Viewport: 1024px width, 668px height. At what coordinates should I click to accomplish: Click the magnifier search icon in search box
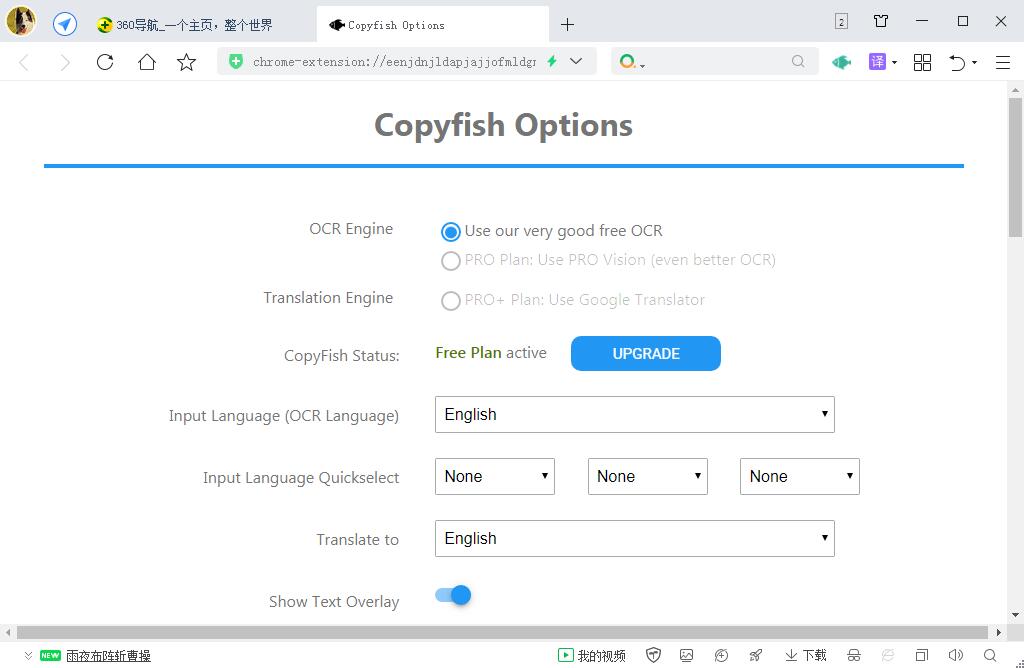[798, 61]
